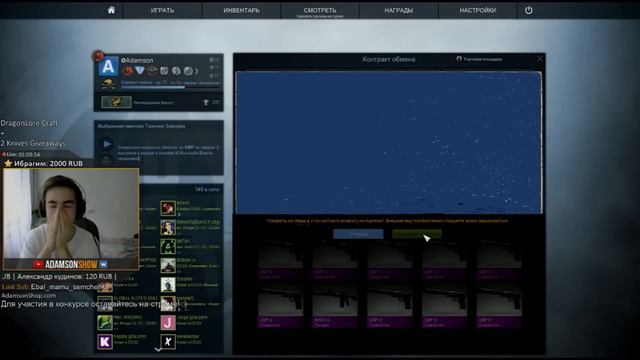Open the red swirl avatar friend
This screenshot has width=640, height=360.
pos(168,208)
